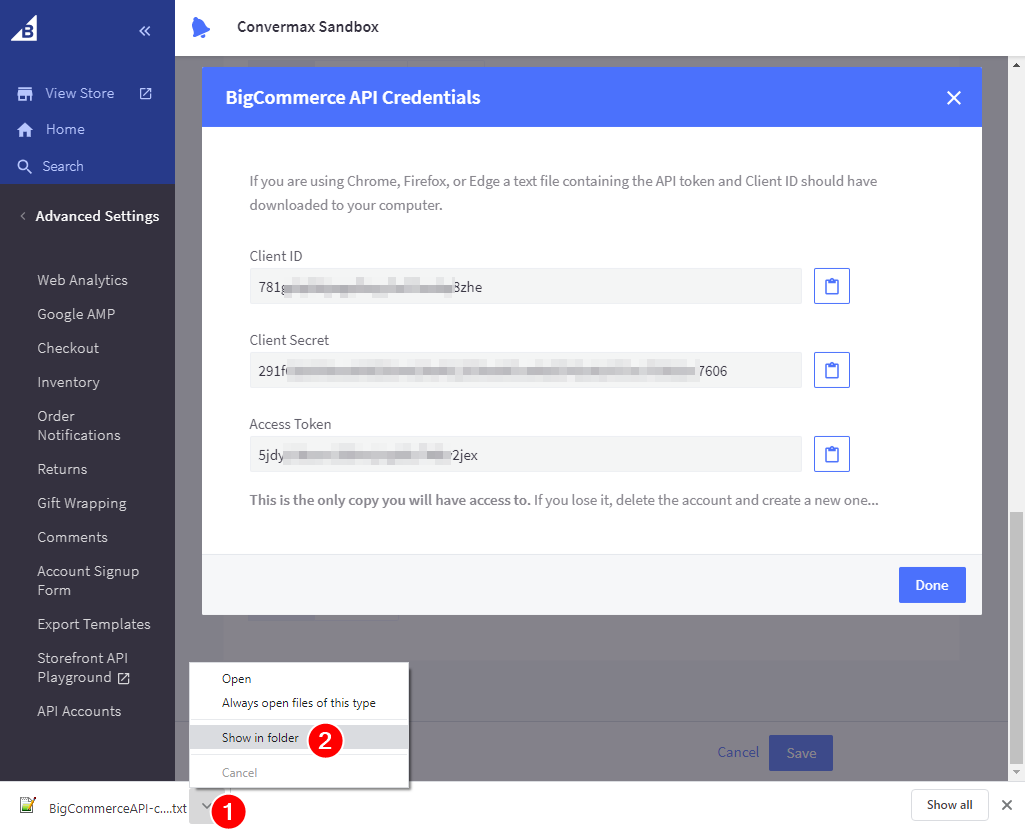1025x830 pixels.
Task: Open Returns settings
Action: click(x=62, y=469)
